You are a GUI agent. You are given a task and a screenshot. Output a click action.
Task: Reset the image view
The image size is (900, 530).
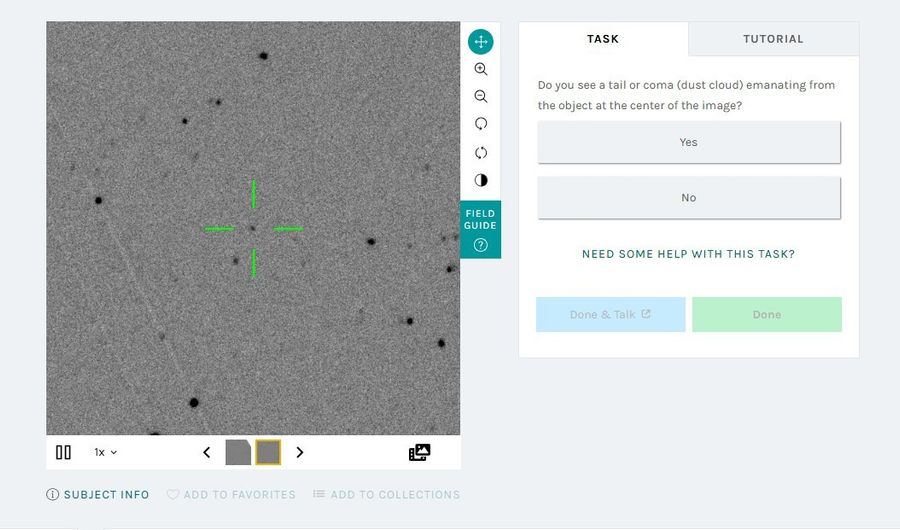click(481, 152)
